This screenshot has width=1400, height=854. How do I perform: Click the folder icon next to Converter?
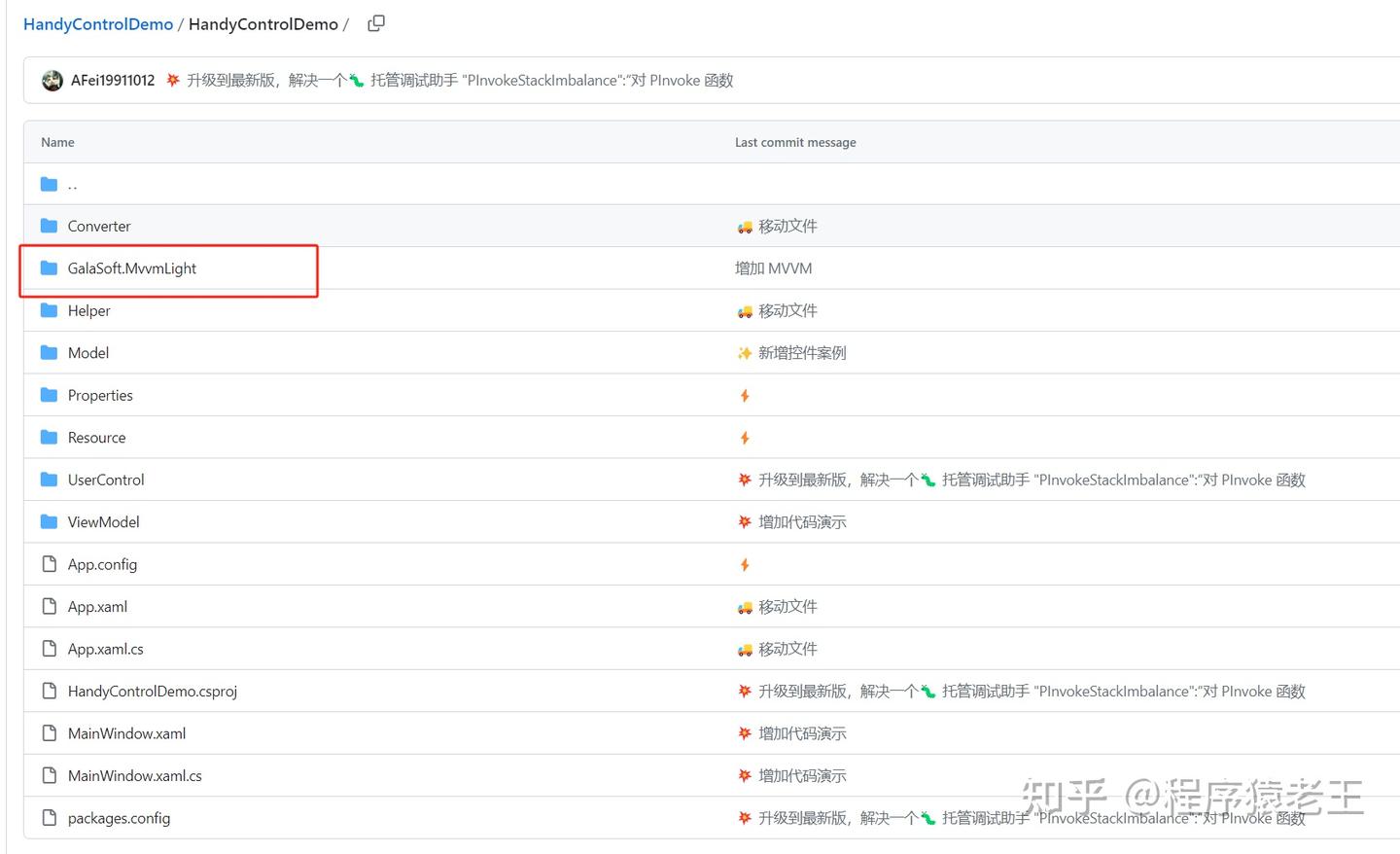point(50,225)
